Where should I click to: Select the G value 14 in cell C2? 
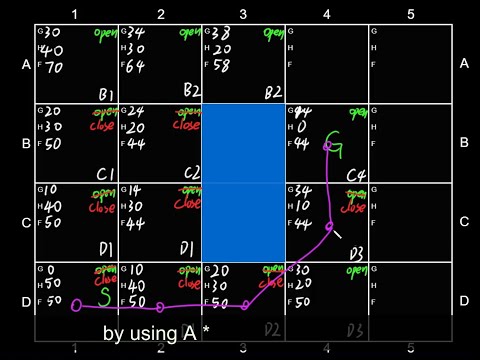point(134,191)
